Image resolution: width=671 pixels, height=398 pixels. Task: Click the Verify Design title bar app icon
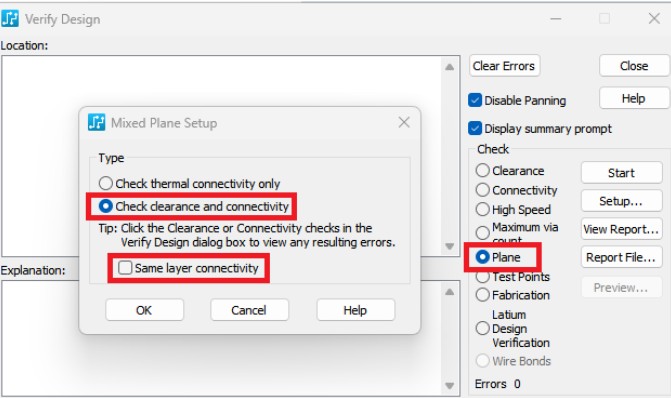click(10, 19)
